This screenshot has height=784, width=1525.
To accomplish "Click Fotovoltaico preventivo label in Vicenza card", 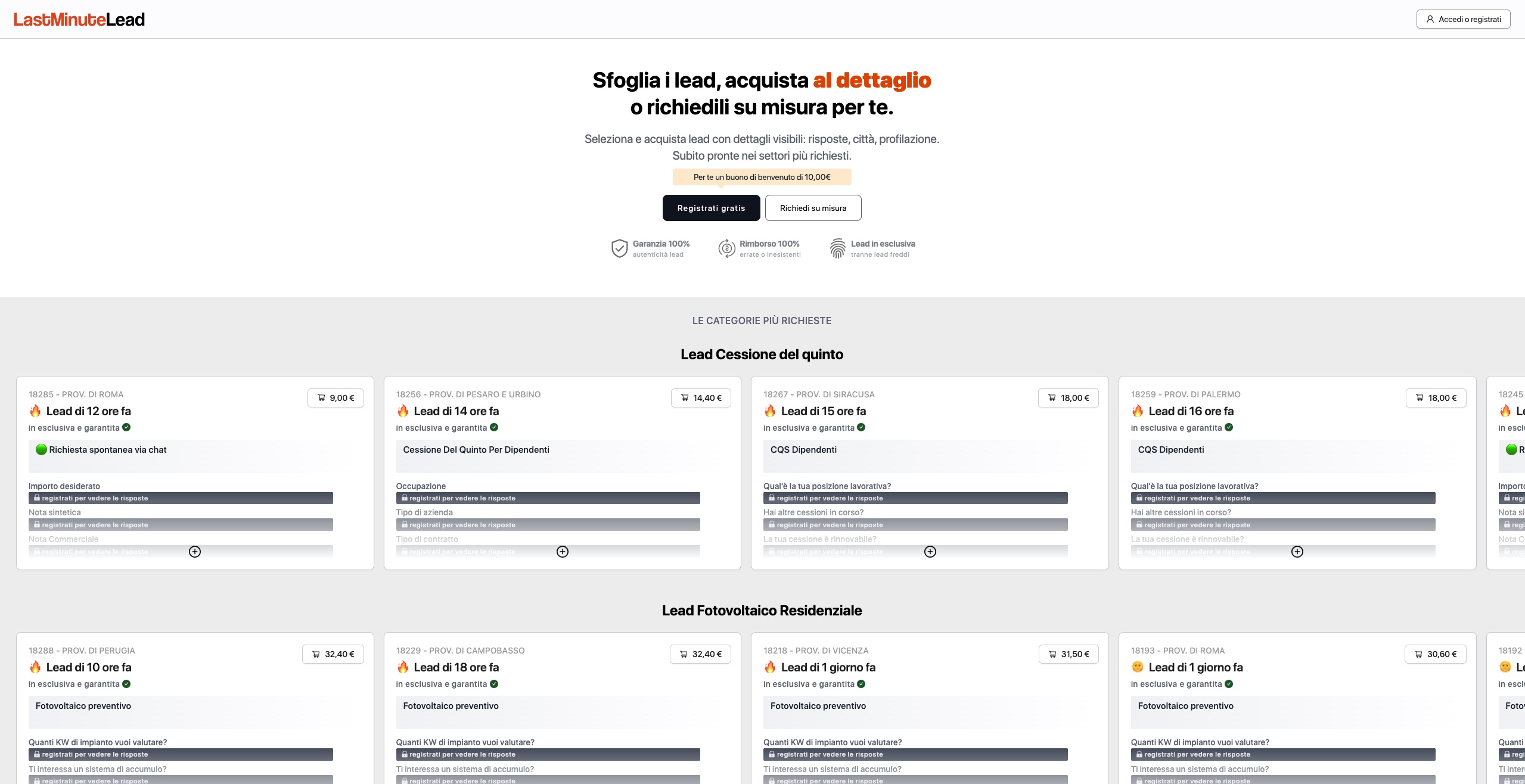I will click(x=818, y=706).
